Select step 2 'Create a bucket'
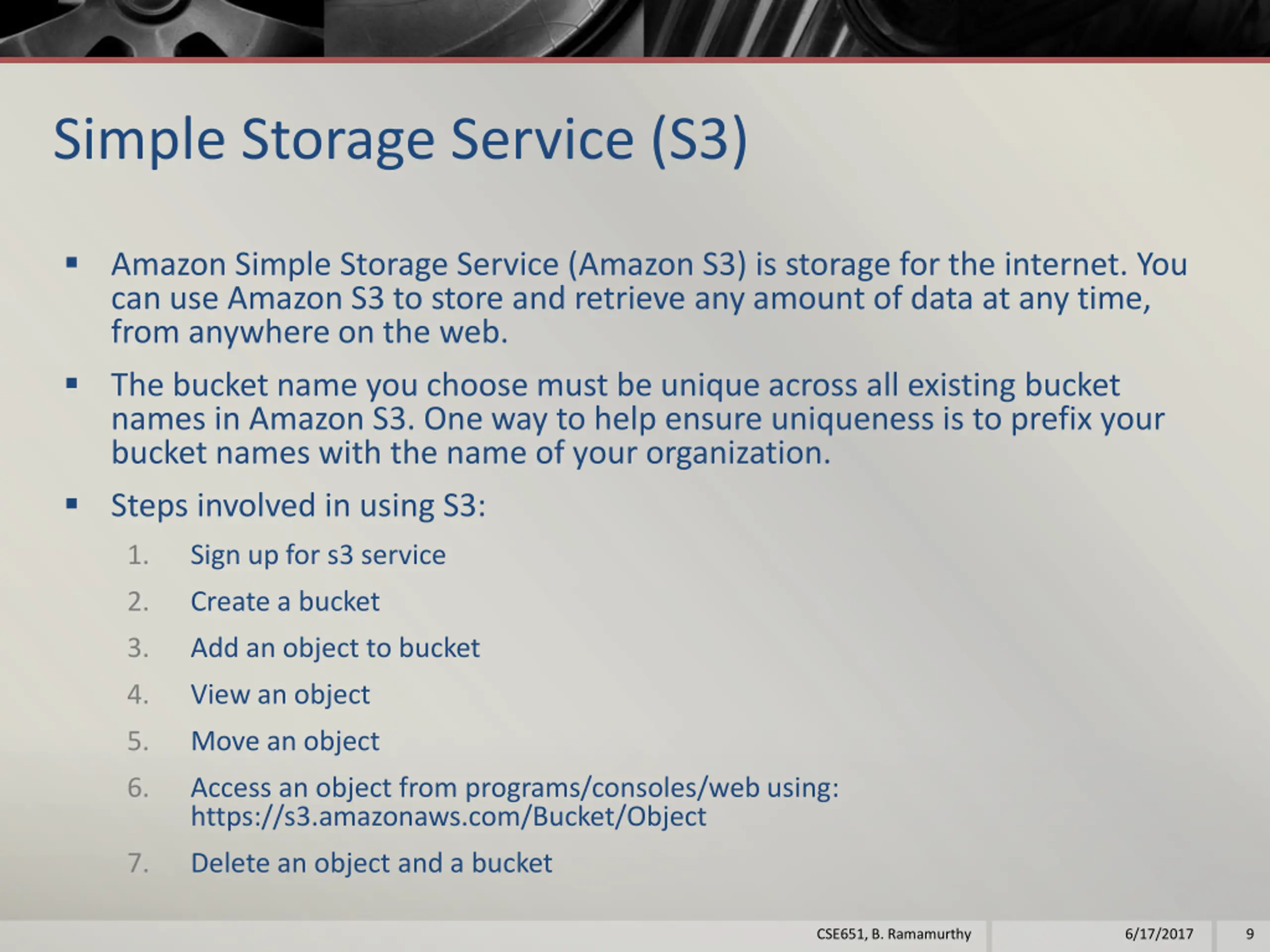This screenshot has width=1270, height=952. 285,601
